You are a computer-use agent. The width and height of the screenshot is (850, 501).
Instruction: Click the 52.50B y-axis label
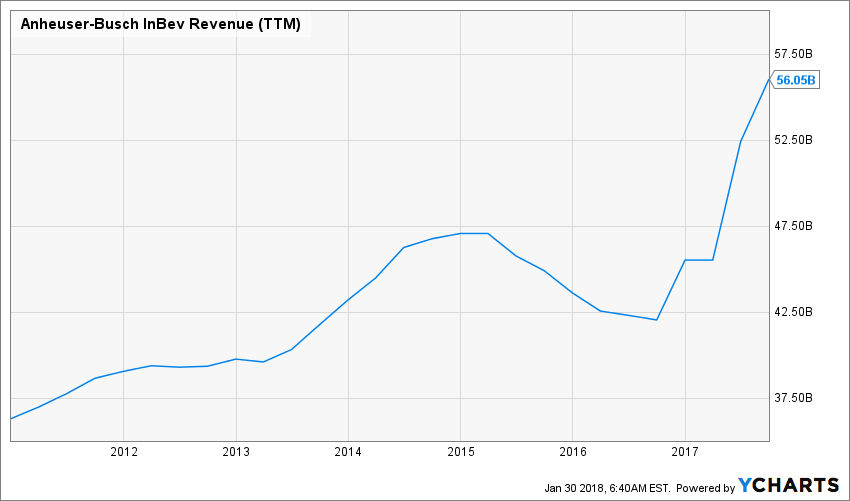(794, 140)
